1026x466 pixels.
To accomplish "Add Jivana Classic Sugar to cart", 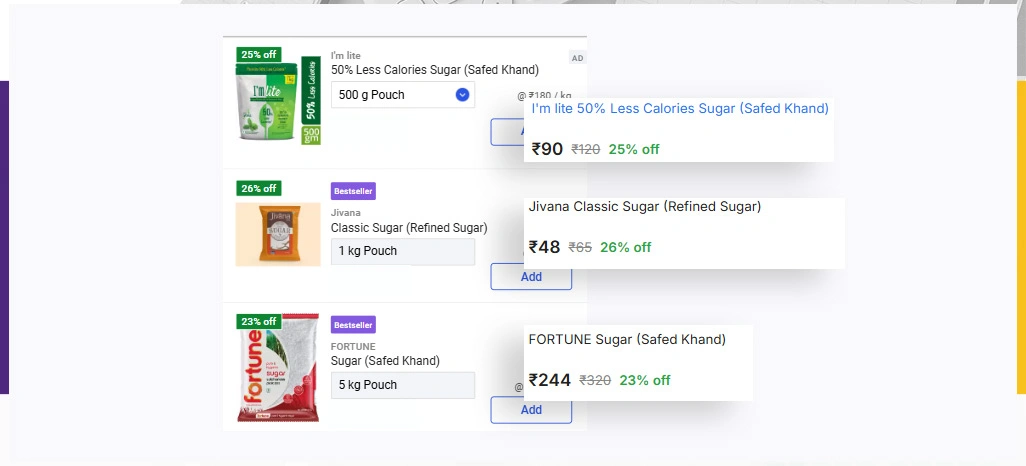I will pyautogui.click(x=531, y=277).
